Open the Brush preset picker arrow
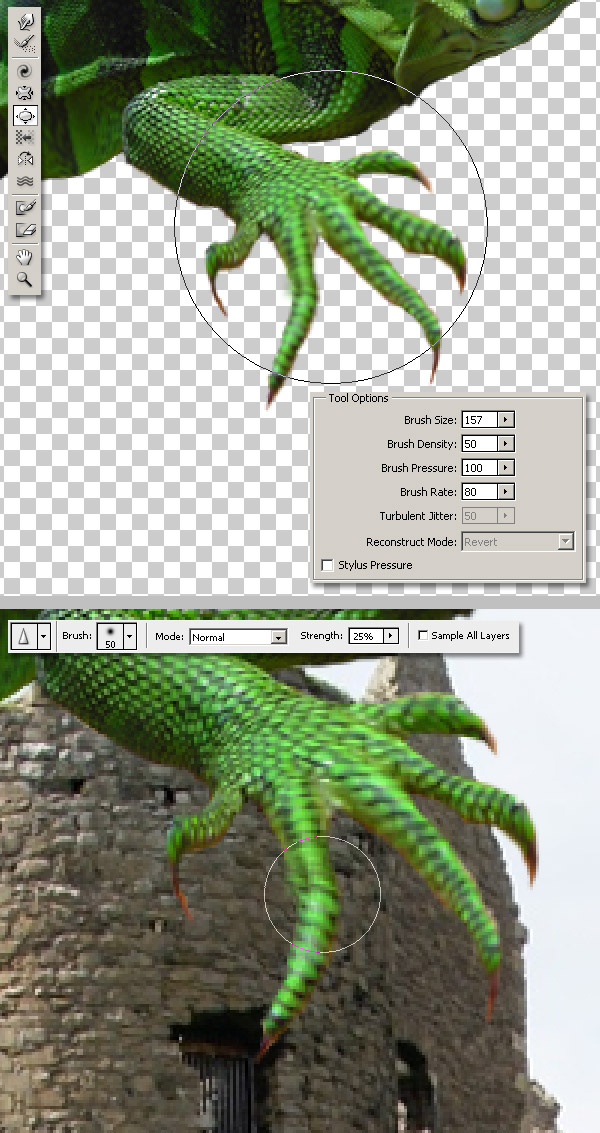The height and width of the screenshot is (1133, 600). [x=129, y=637]
